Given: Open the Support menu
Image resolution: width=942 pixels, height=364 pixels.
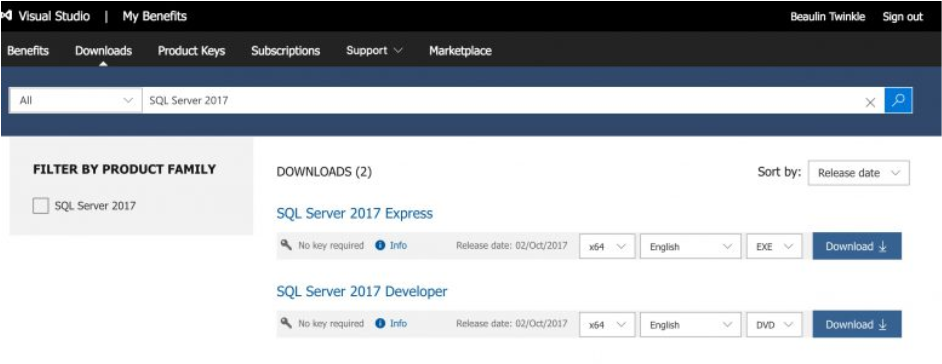Looking at the screenshot, I should point(374,51).
